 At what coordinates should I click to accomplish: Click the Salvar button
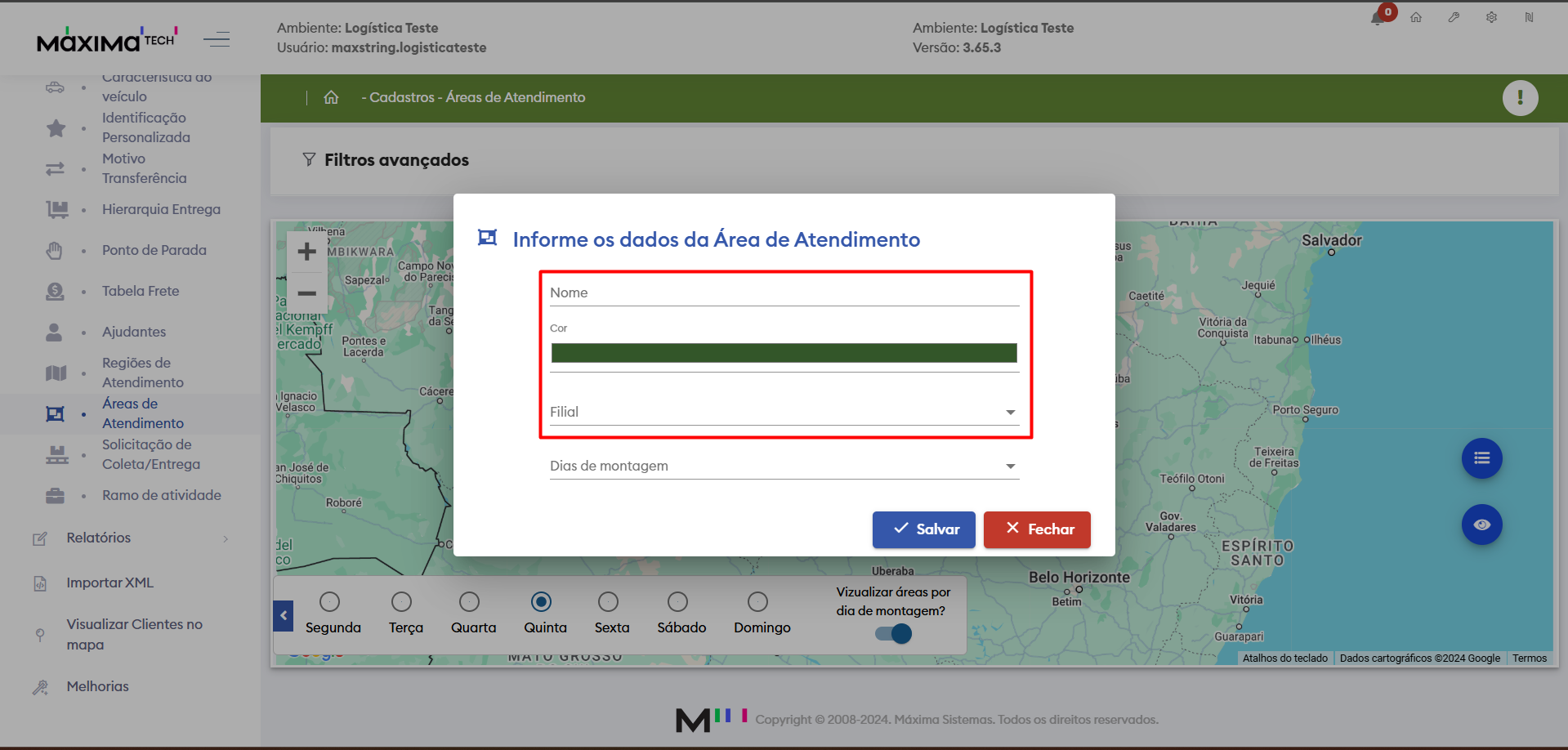coord(924,529)
